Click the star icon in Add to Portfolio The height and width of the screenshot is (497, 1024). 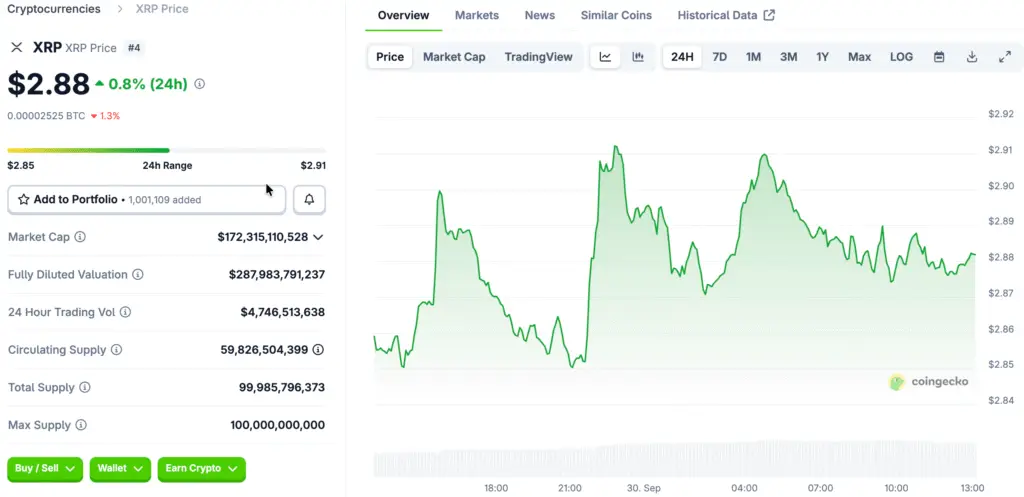[x=24, y=199]
